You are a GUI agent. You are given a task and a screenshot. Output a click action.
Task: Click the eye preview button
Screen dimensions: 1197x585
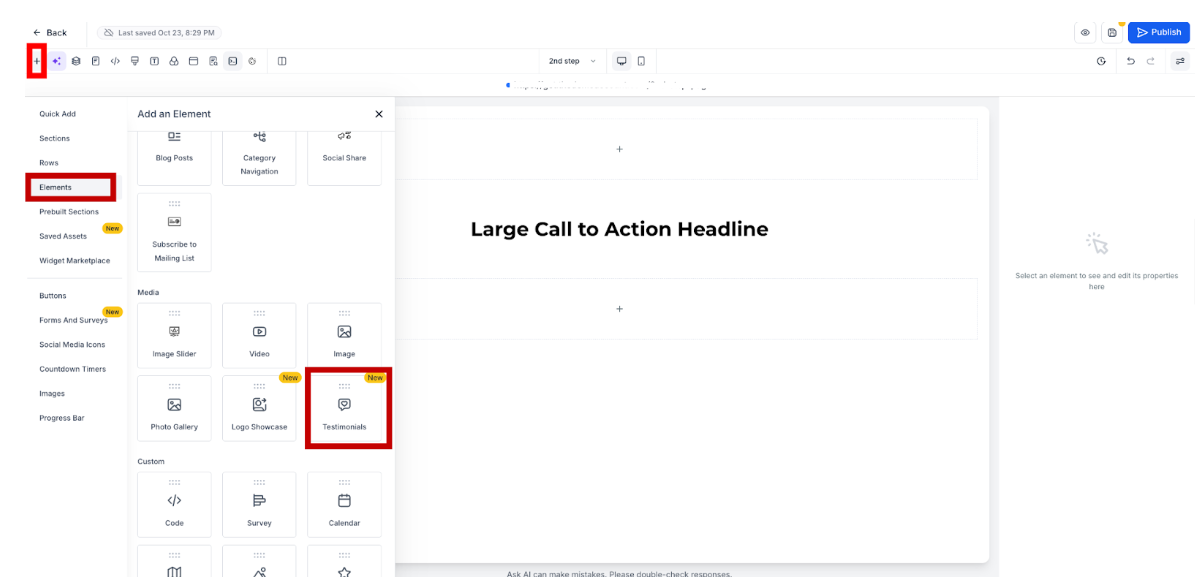(1085, 33)
